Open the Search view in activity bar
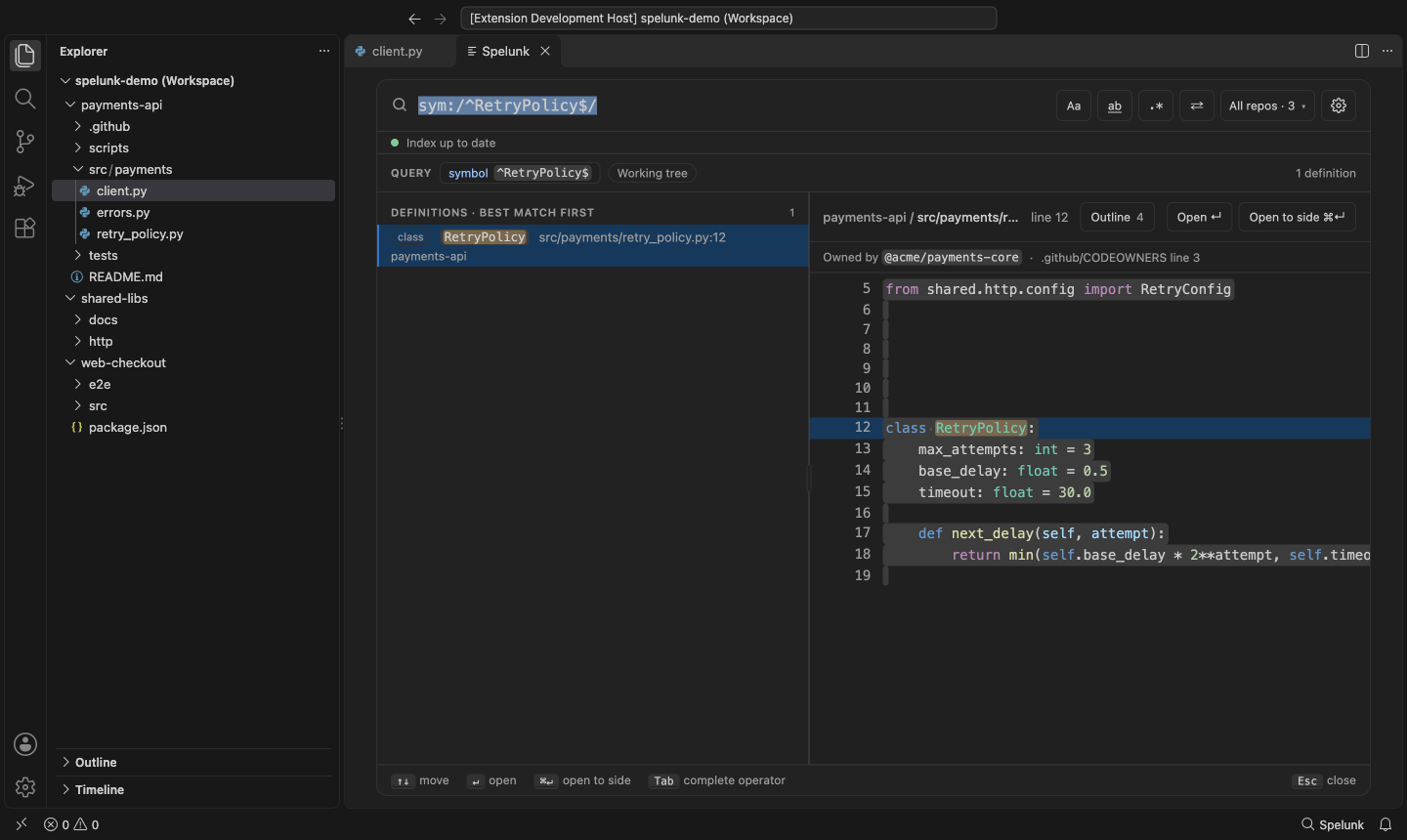 [x=25, y=99]
